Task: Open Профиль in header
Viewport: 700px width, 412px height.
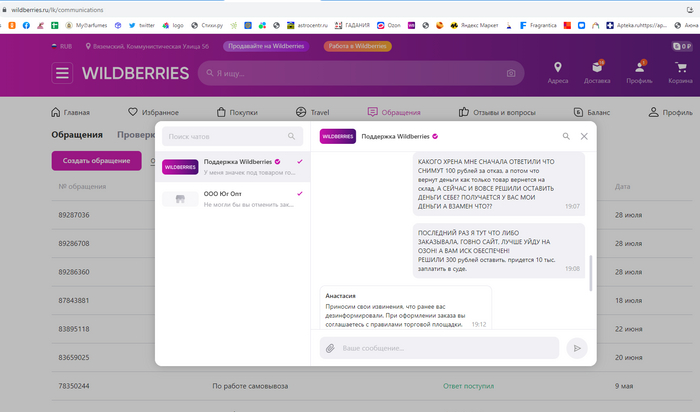Action: click(639, 73)
